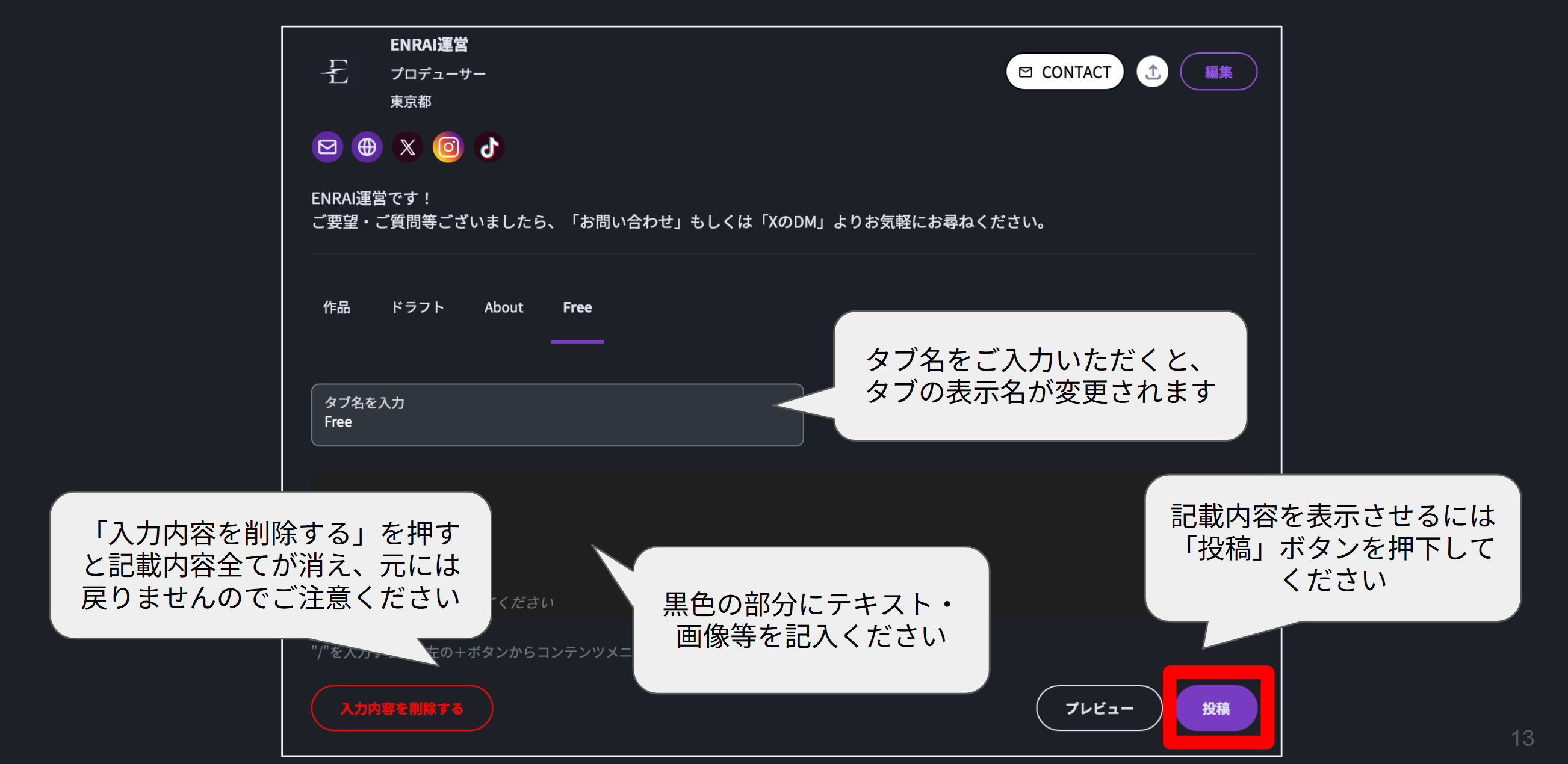Click the share upload icon
The image size is (1568, 764).
(1153, 72)
